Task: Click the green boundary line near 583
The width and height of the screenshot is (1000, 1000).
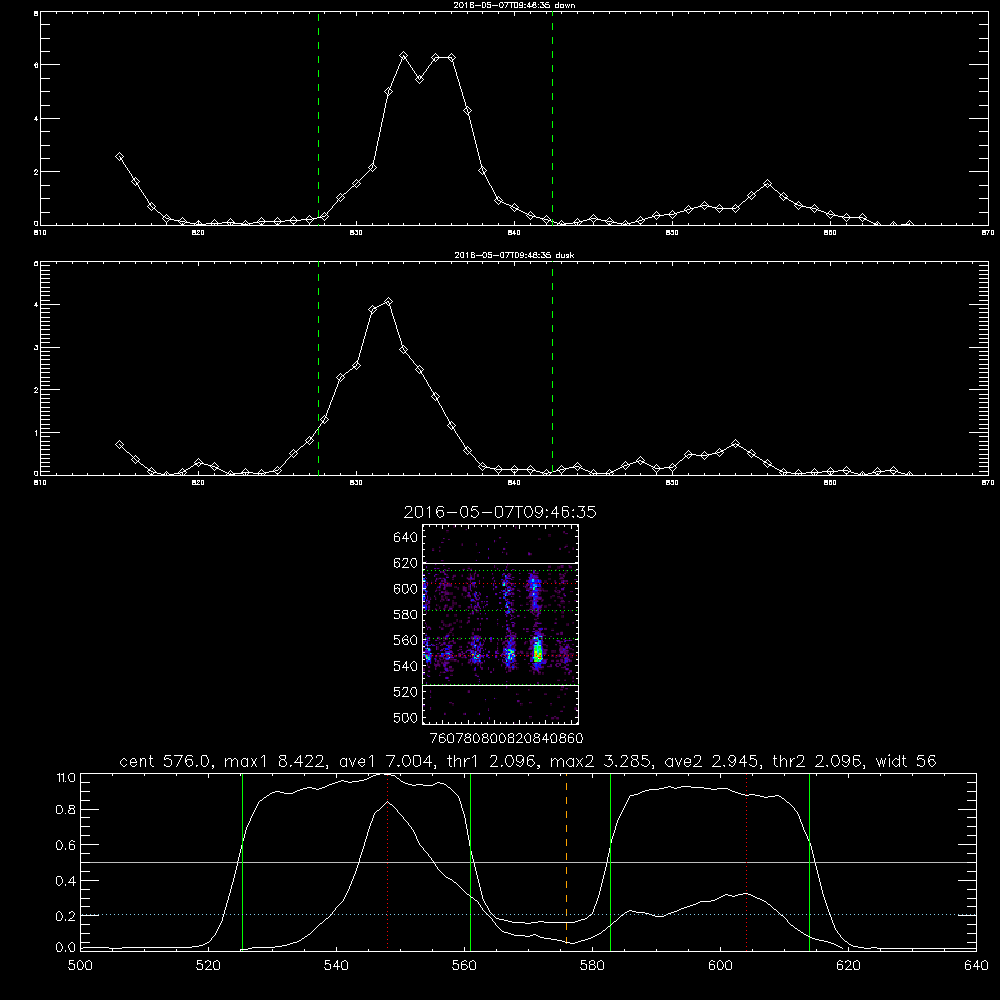Action: 610,861
